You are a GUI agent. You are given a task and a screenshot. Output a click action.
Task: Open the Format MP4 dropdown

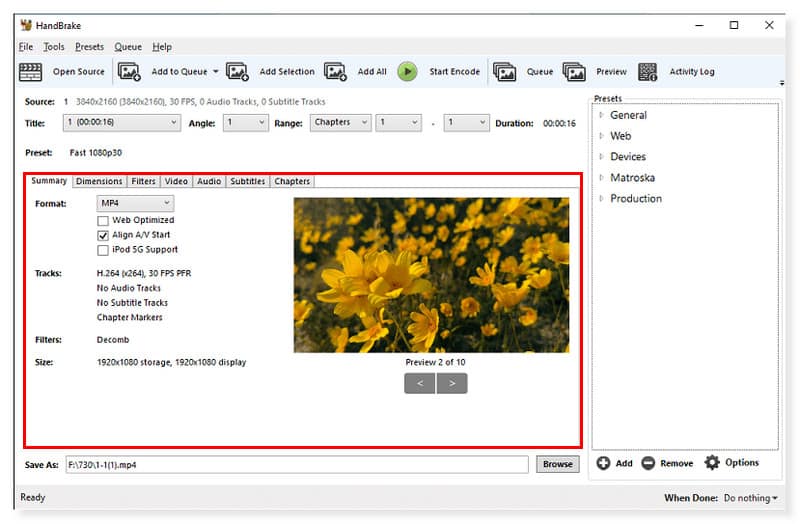click(x=135, y=203)
